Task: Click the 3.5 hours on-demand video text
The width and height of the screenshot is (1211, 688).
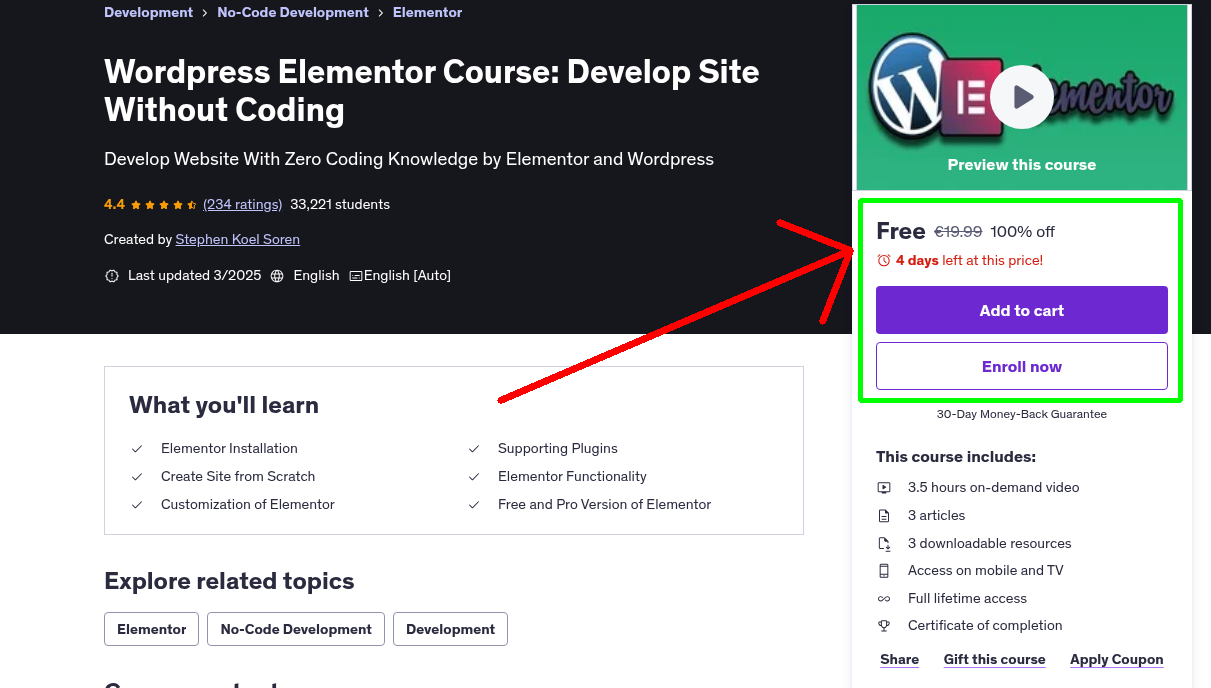Action: point(994,488)
